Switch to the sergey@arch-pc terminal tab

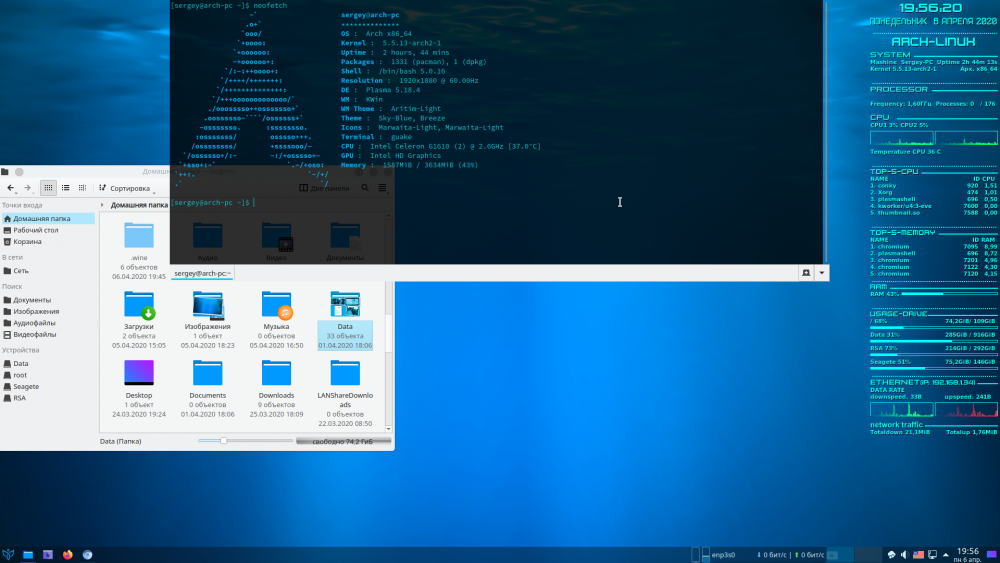[x=203, y=274]
